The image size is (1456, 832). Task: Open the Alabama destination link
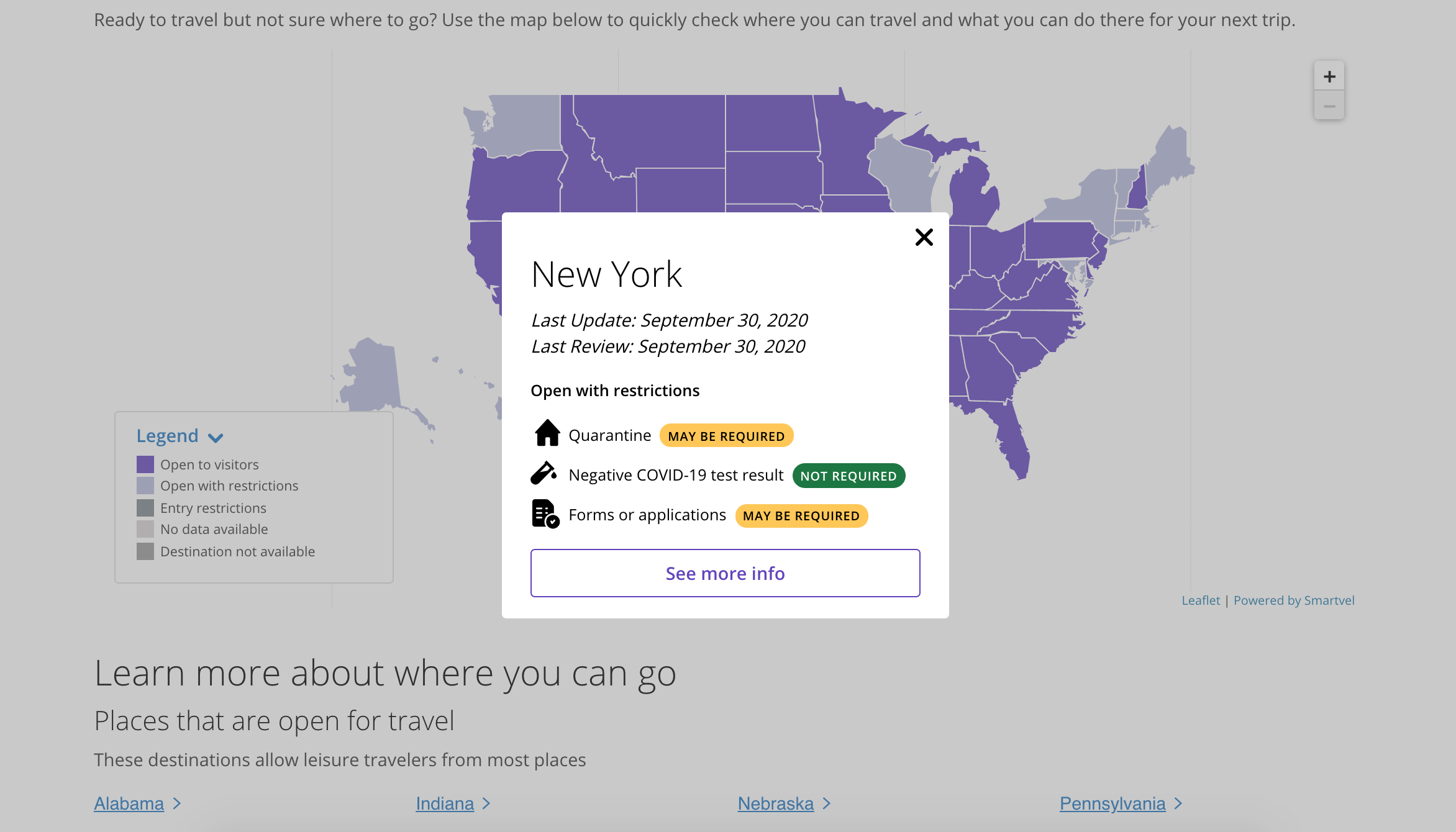point(129,803)
